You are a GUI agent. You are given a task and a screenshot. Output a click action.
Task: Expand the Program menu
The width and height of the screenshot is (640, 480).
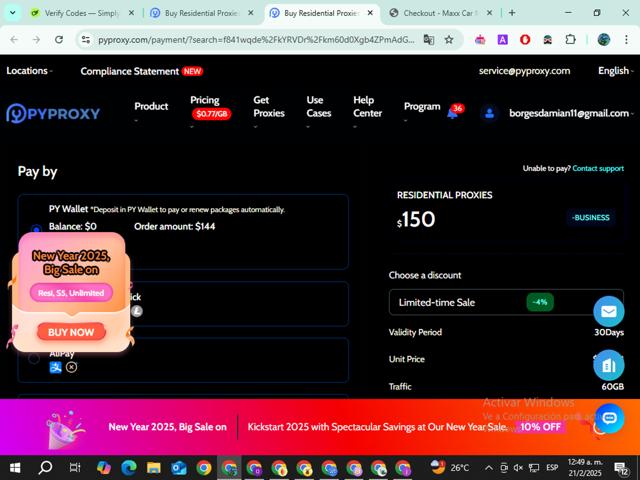point(422,107)
